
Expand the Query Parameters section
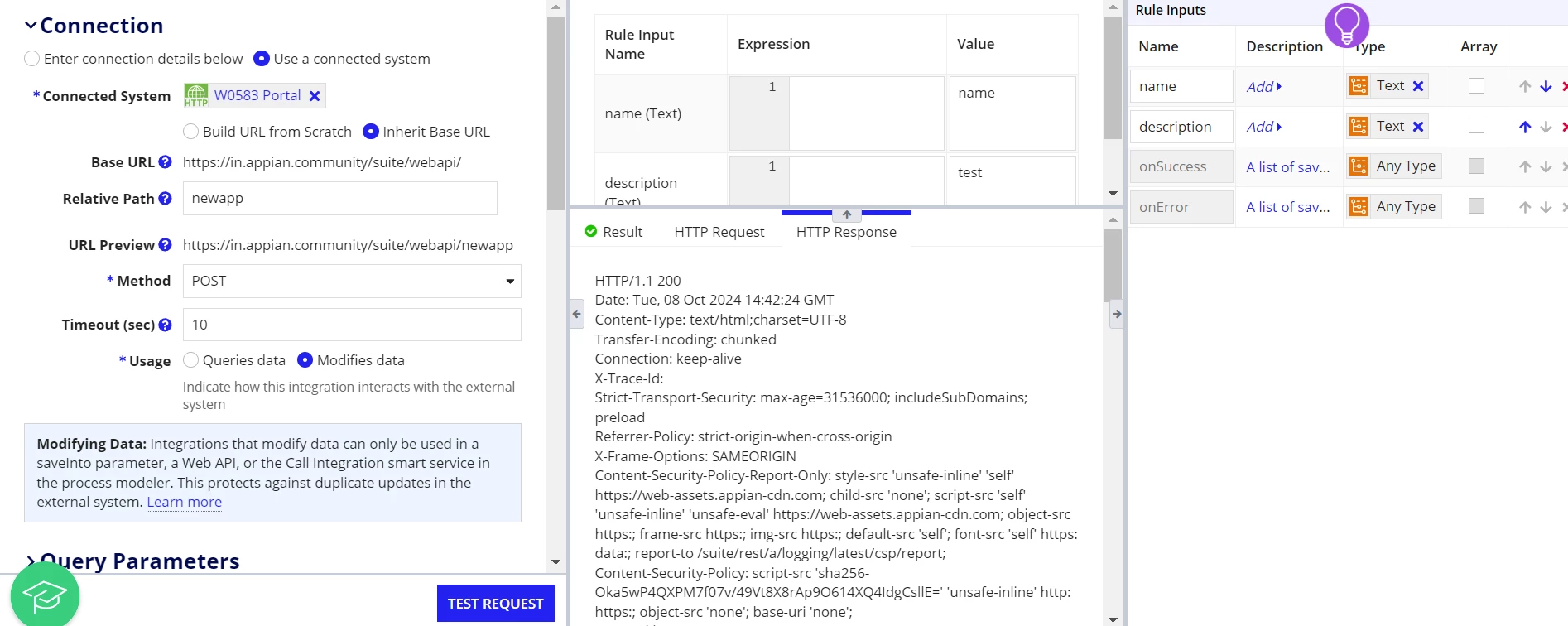(x=31, y=561)
